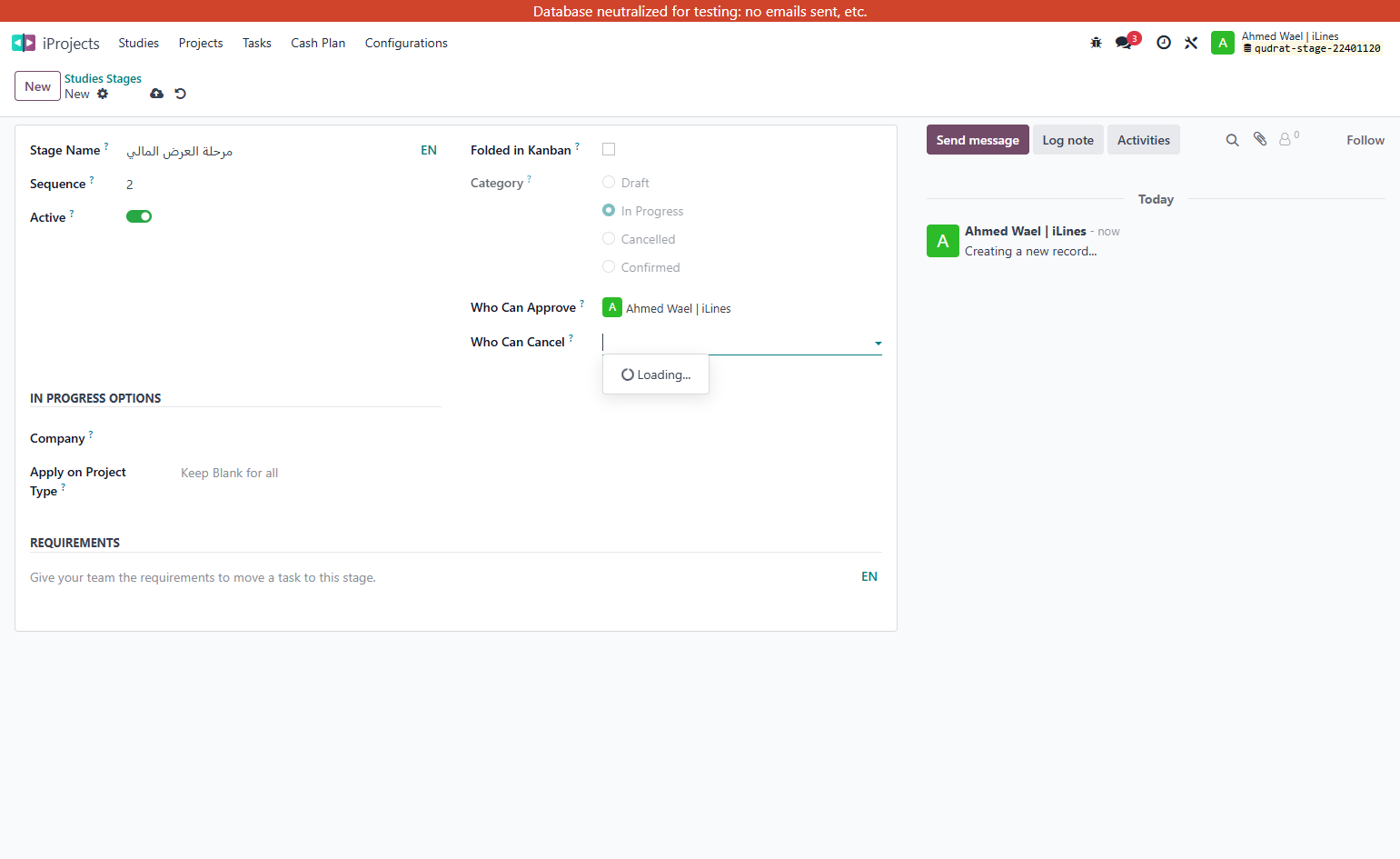The width and height of the screenshot is (1400, 859).
Task: Click the wrench tools icon
Action: click(1191, 43)
